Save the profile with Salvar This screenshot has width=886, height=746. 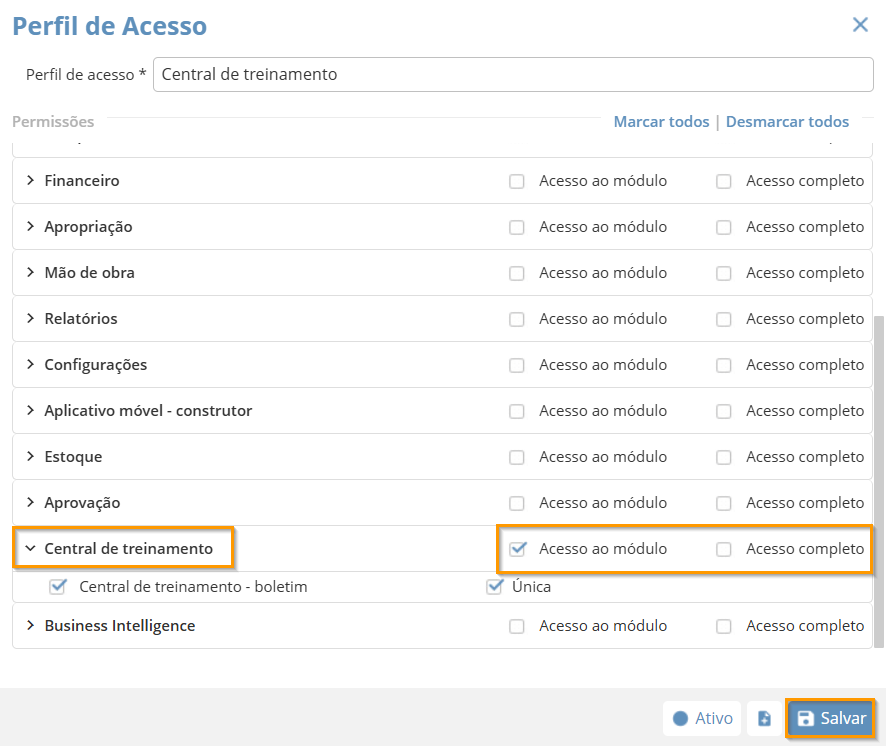click(831, 718)
